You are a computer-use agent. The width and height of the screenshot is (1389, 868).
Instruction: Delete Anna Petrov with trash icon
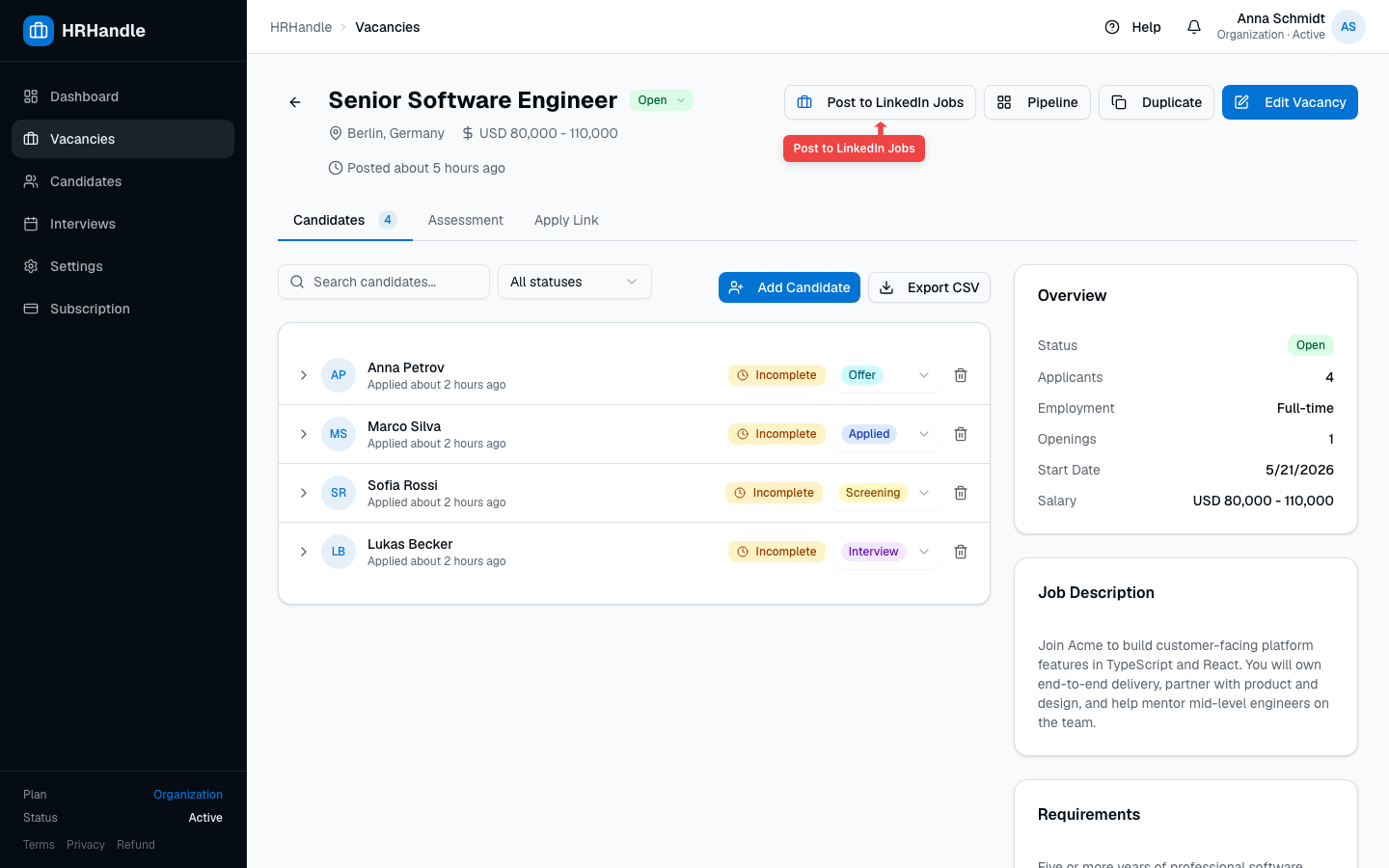[x=961, y=375]
